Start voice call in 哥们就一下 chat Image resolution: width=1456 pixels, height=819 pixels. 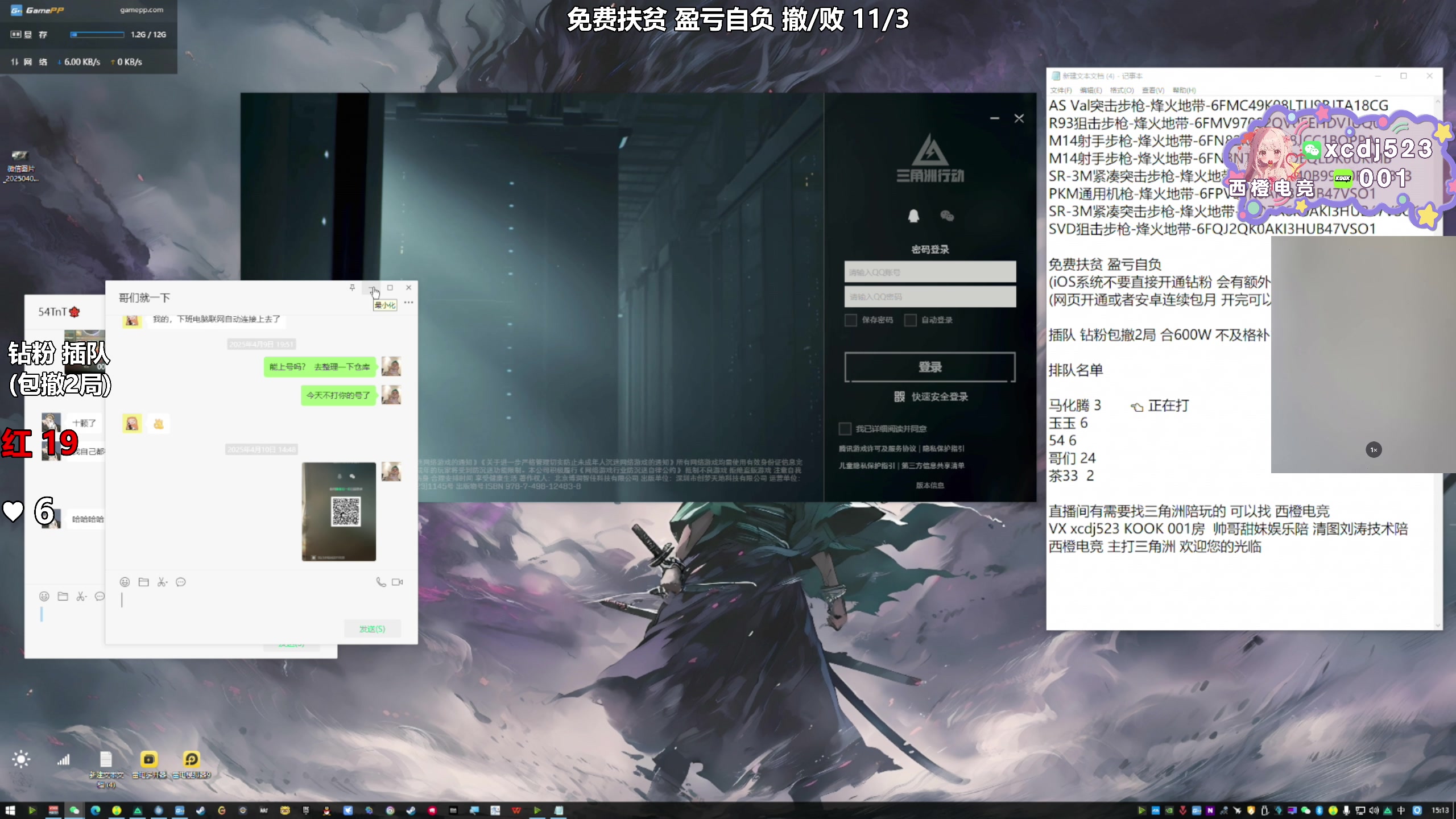(x=380, y=582)
